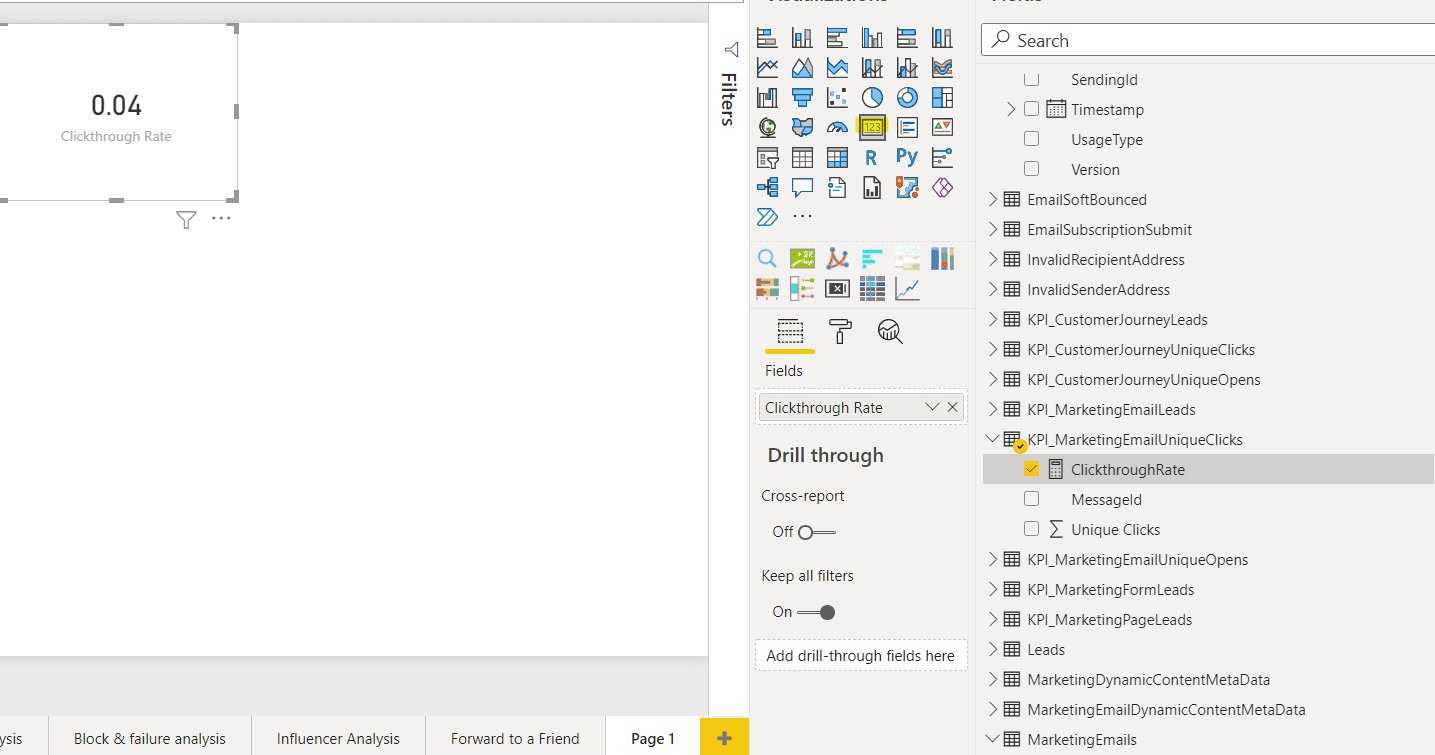
Task: Open the Q&A visual
Action: coord(801,187)
